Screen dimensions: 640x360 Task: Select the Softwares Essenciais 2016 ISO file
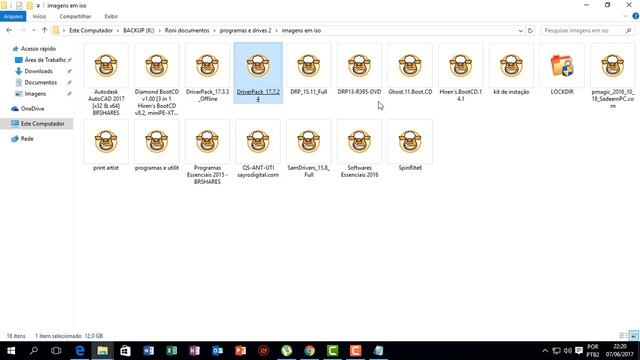[359, 149]
